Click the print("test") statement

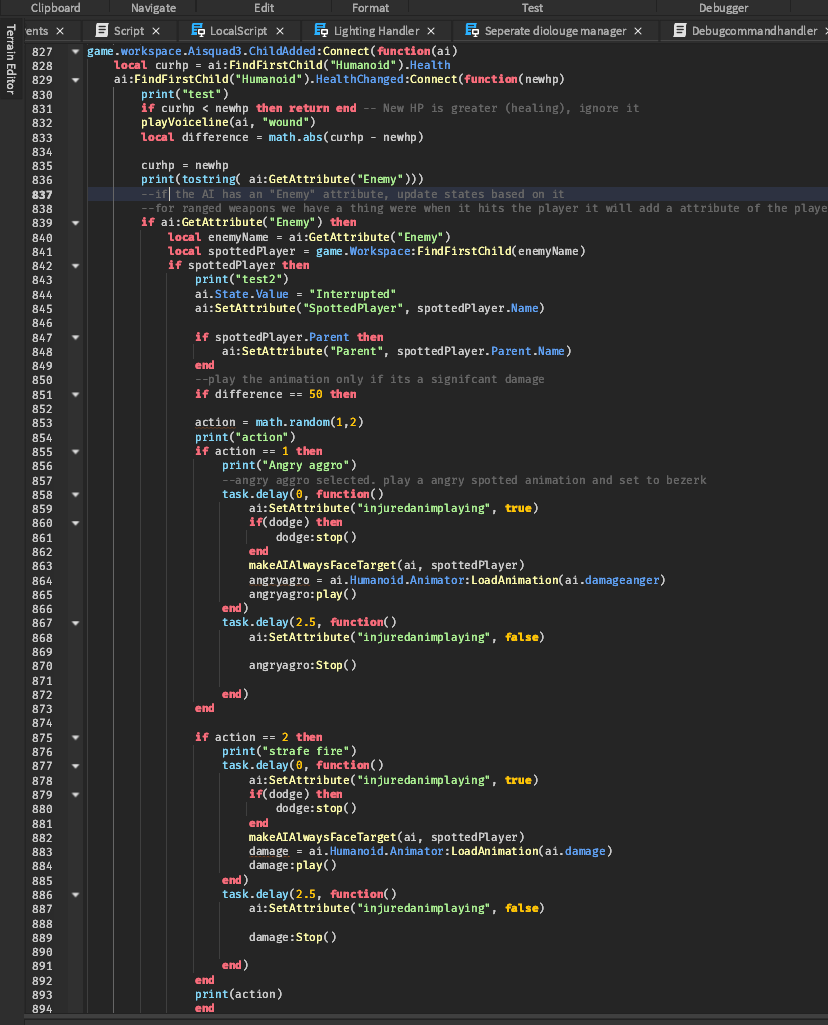tap(185, 94)
